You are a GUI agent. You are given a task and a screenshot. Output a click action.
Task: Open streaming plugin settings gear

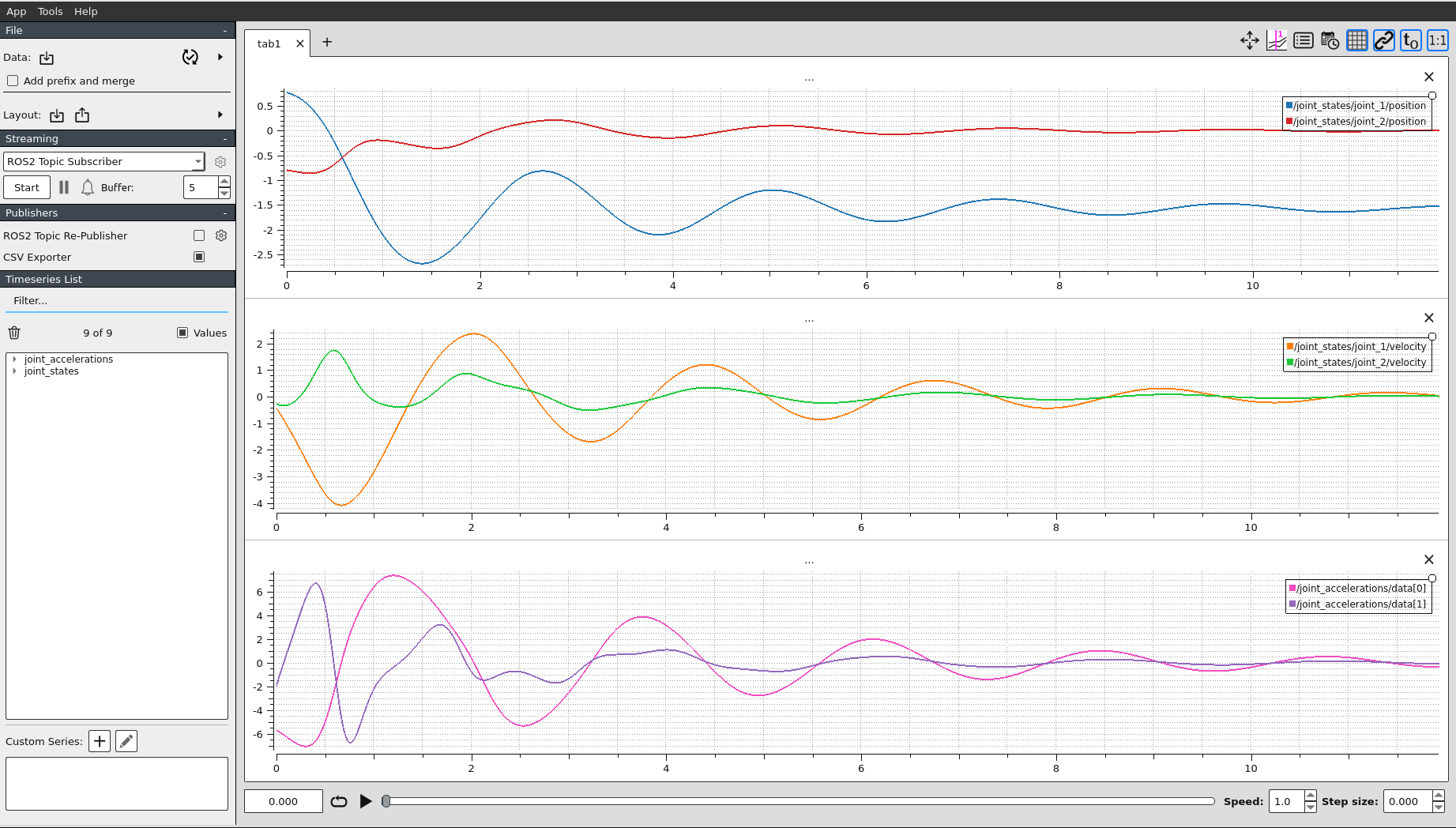tap(220, 161)
